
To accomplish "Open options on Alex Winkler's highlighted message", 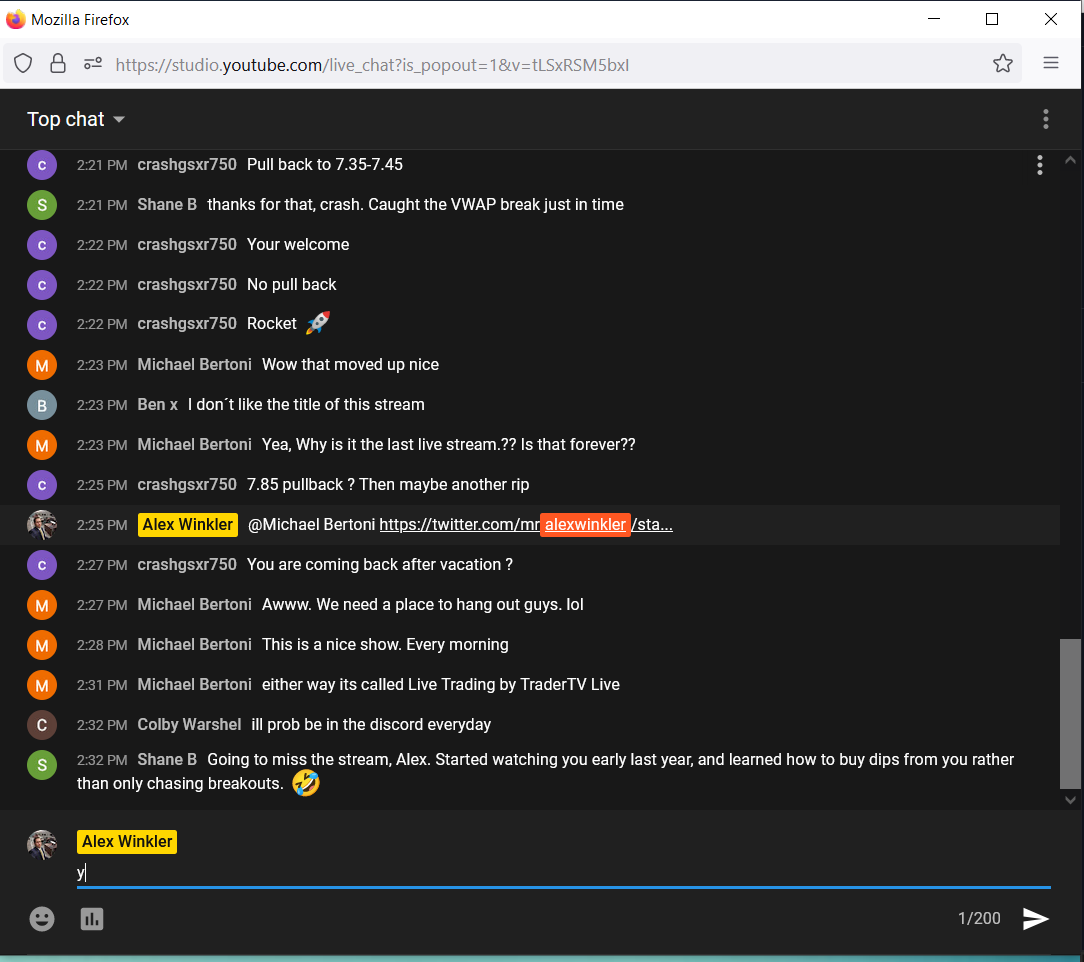I will click(1040, 524).
